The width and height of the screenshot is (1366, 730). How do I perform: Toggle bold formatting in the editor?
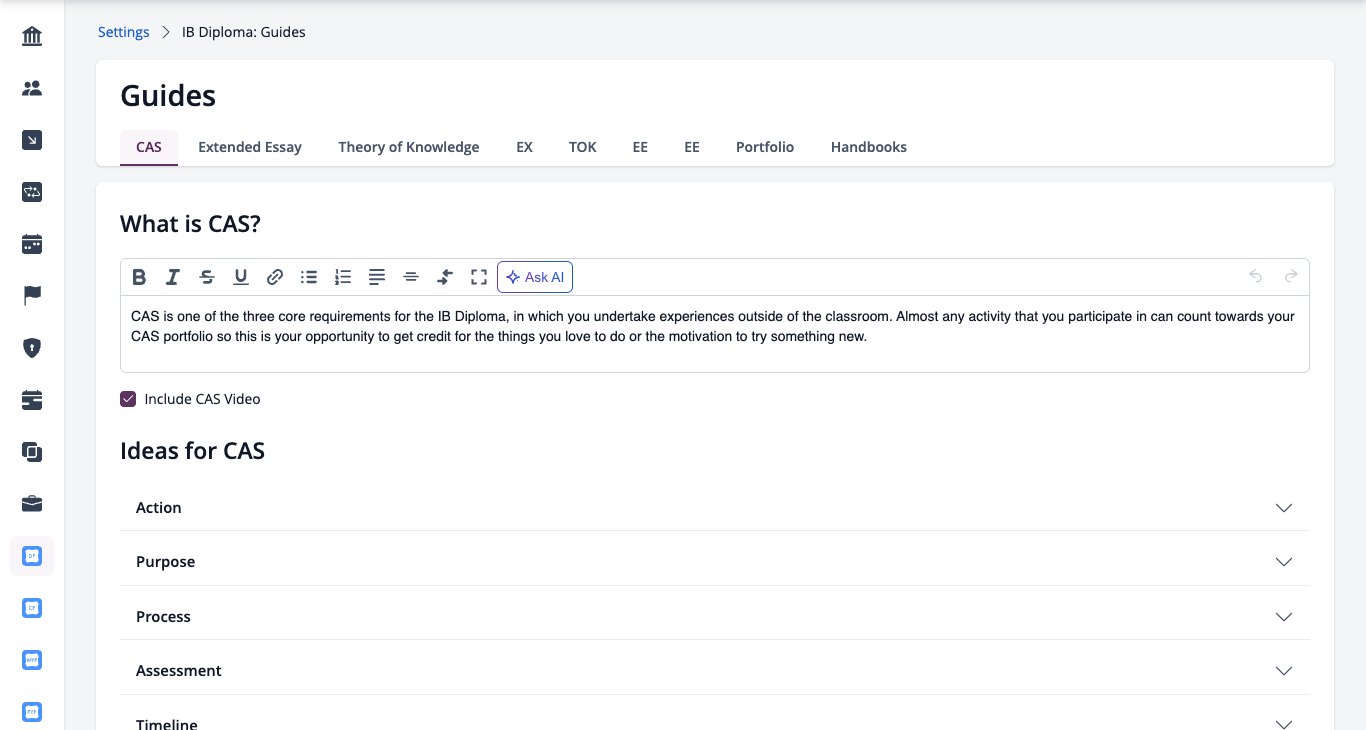[x=139, y=277]
